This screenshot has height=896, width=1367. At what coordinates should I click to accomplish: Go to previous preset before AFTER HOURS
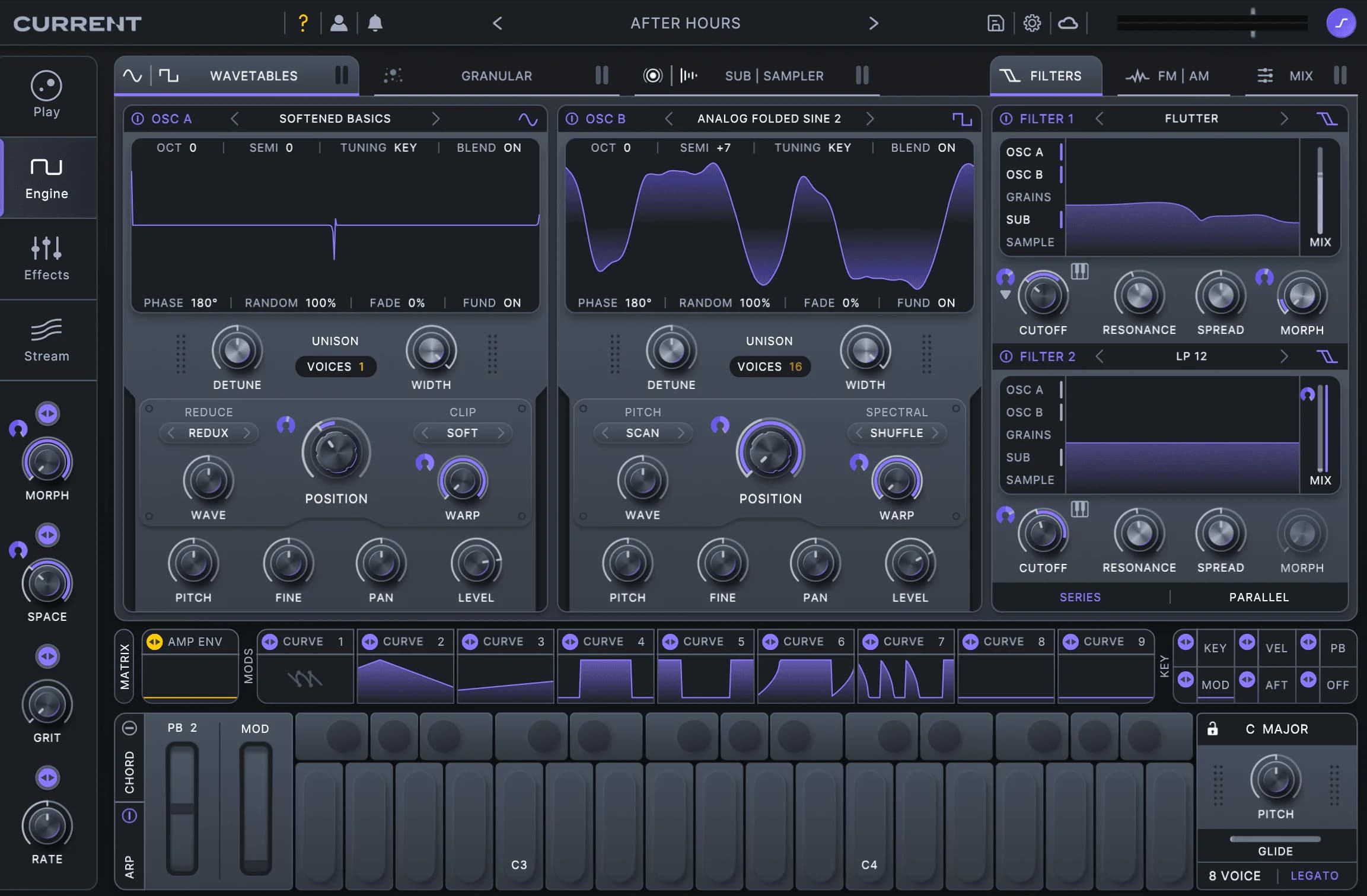tap(498, 23)
